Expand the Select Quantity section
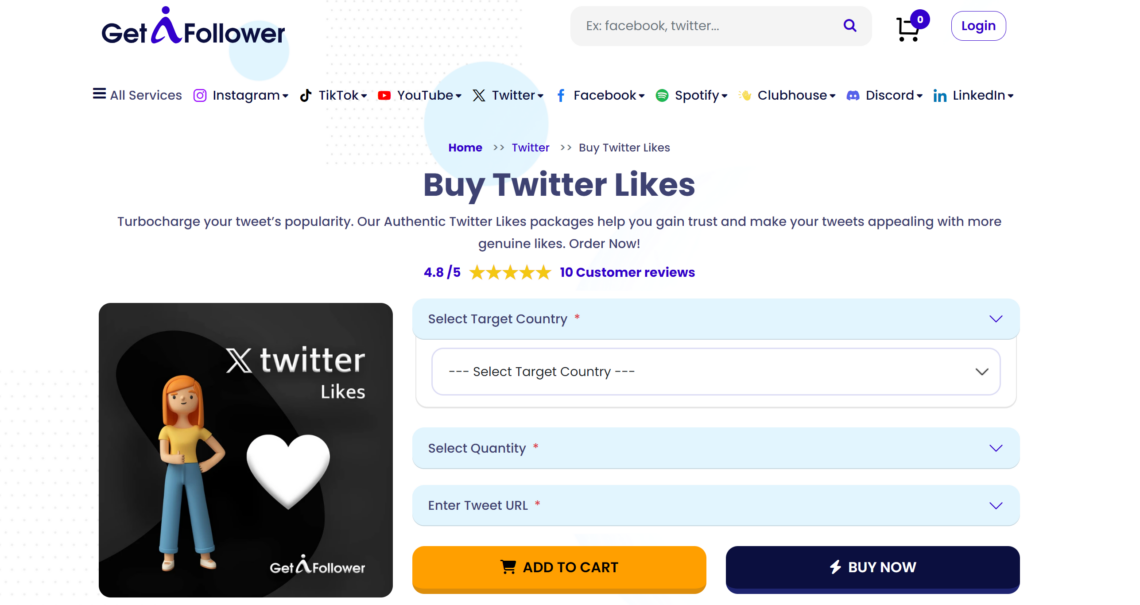The height and width of the screenshot is (605, 1140). (715, 448)
